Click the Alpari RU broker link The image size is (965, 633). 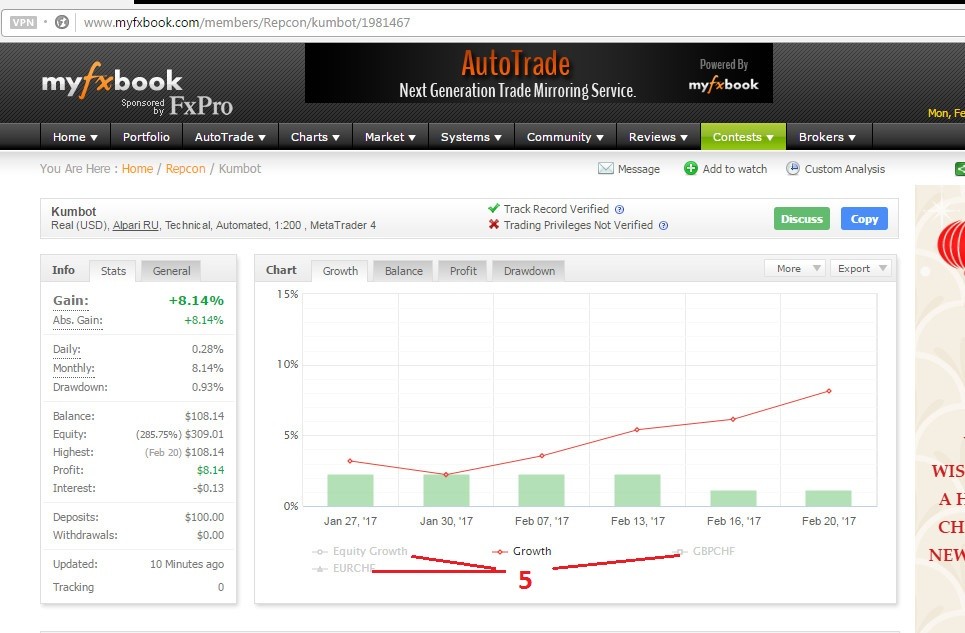point(135,225)
